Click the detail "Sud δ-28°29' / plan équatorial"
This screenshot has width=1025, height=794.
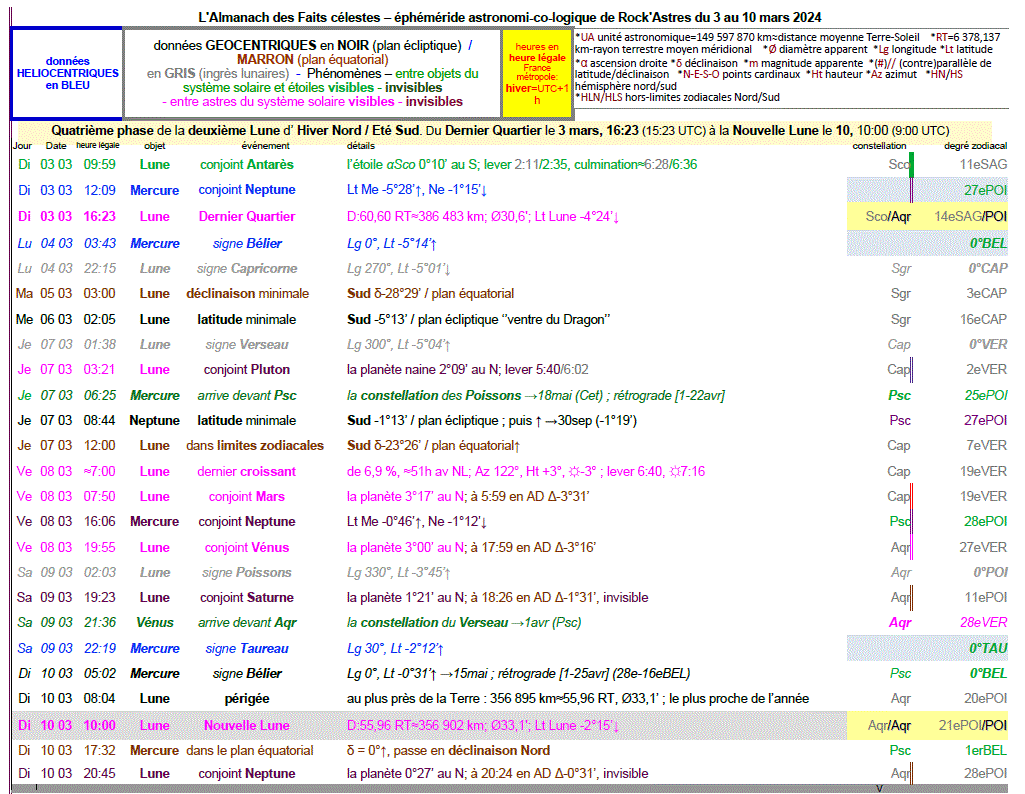(x=430, y=293)
